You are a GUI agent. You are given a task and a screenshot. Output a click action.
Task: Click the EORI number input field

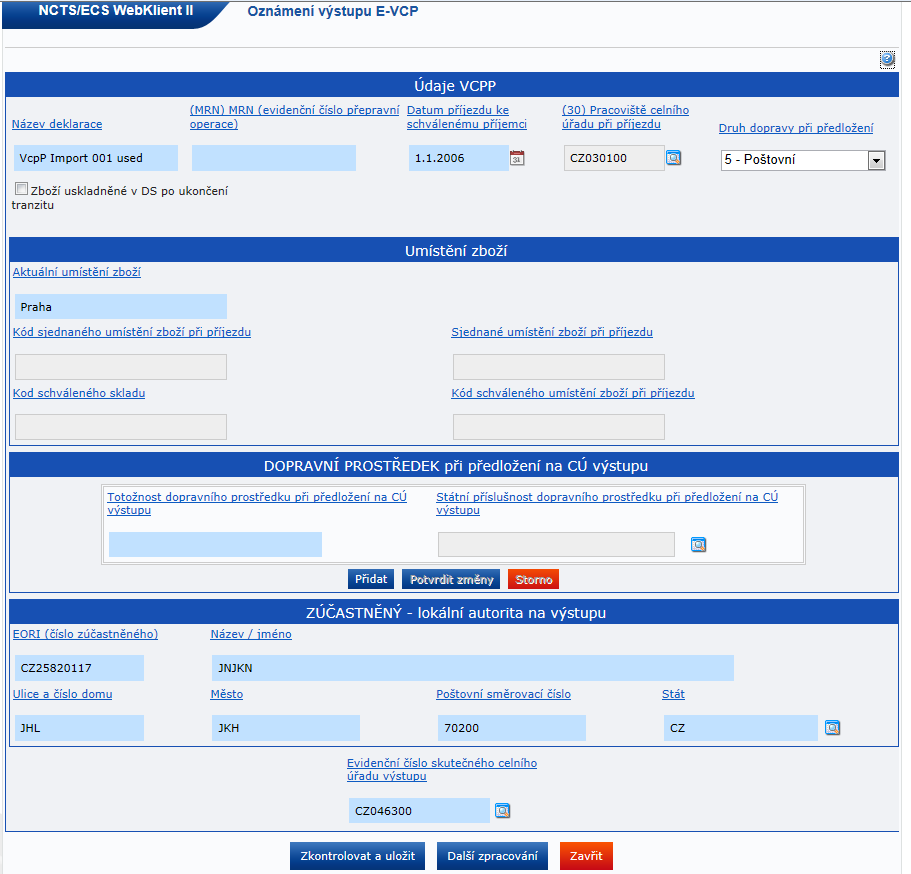click(x=80, y=668)
